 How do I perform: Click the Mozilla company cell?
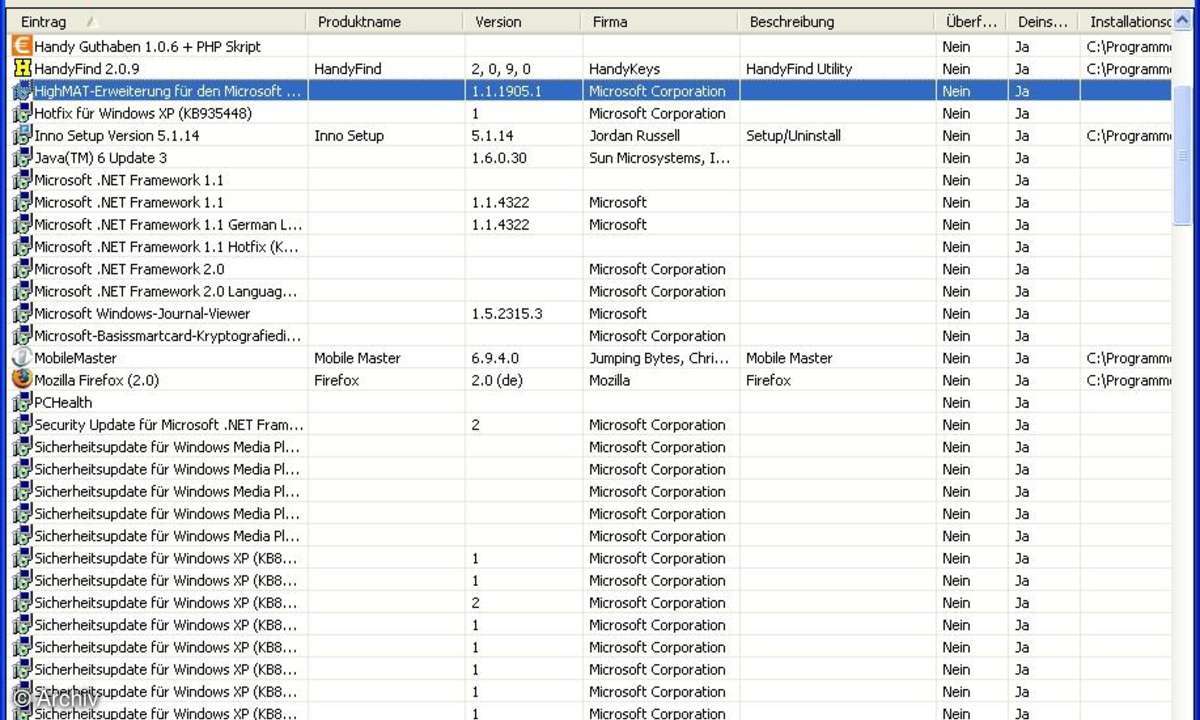tap(609, 380)
